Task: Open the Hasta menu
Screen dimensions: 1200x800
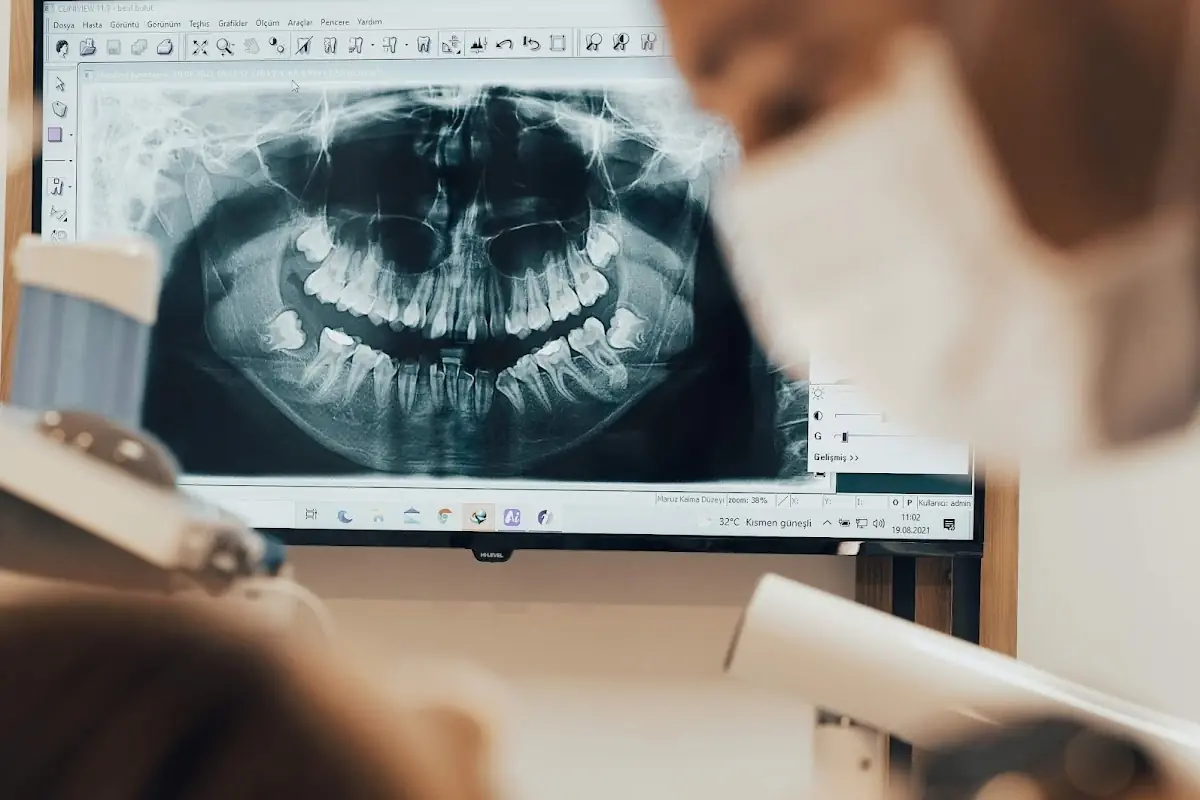Action: [92, 24]
